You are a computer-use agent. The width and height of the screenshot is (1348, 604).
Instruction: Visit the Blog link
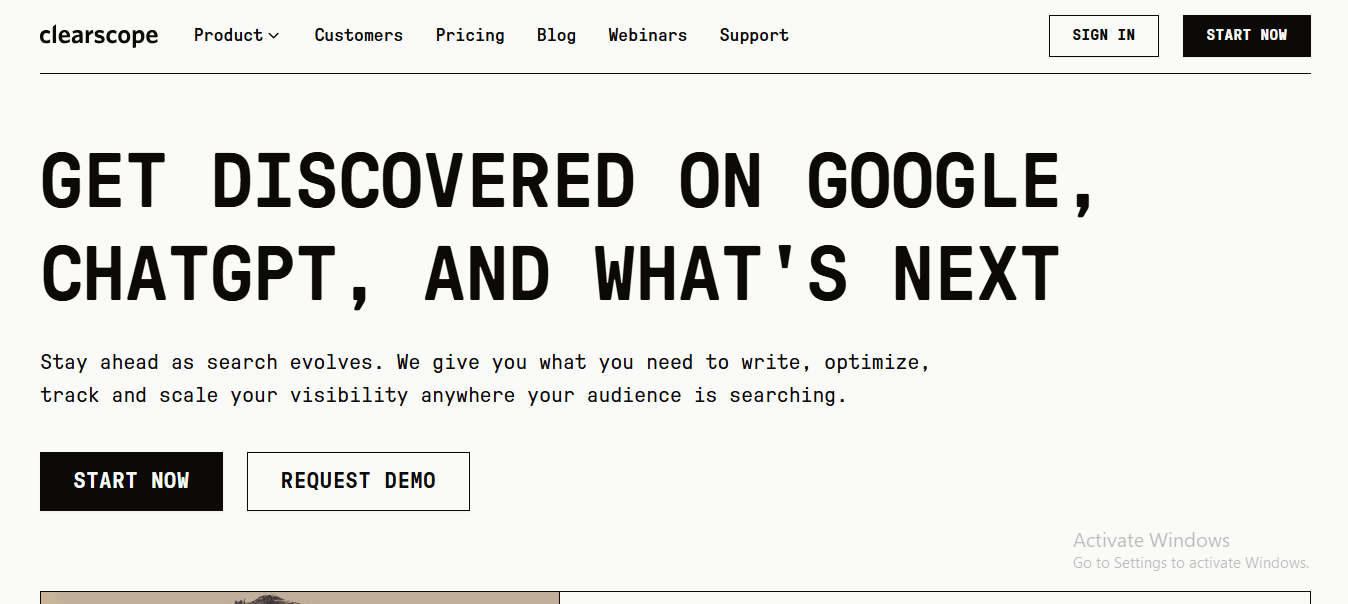tap(556, 36)
